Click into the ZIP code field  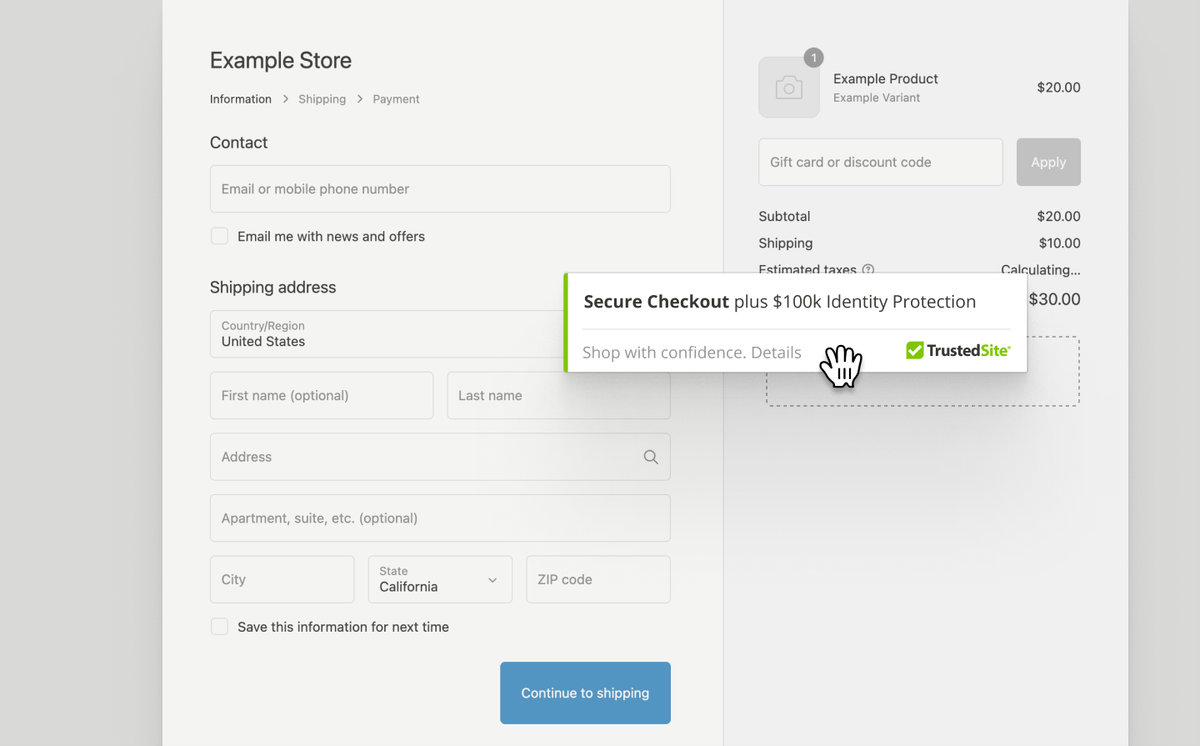click(x=598, y=580)
